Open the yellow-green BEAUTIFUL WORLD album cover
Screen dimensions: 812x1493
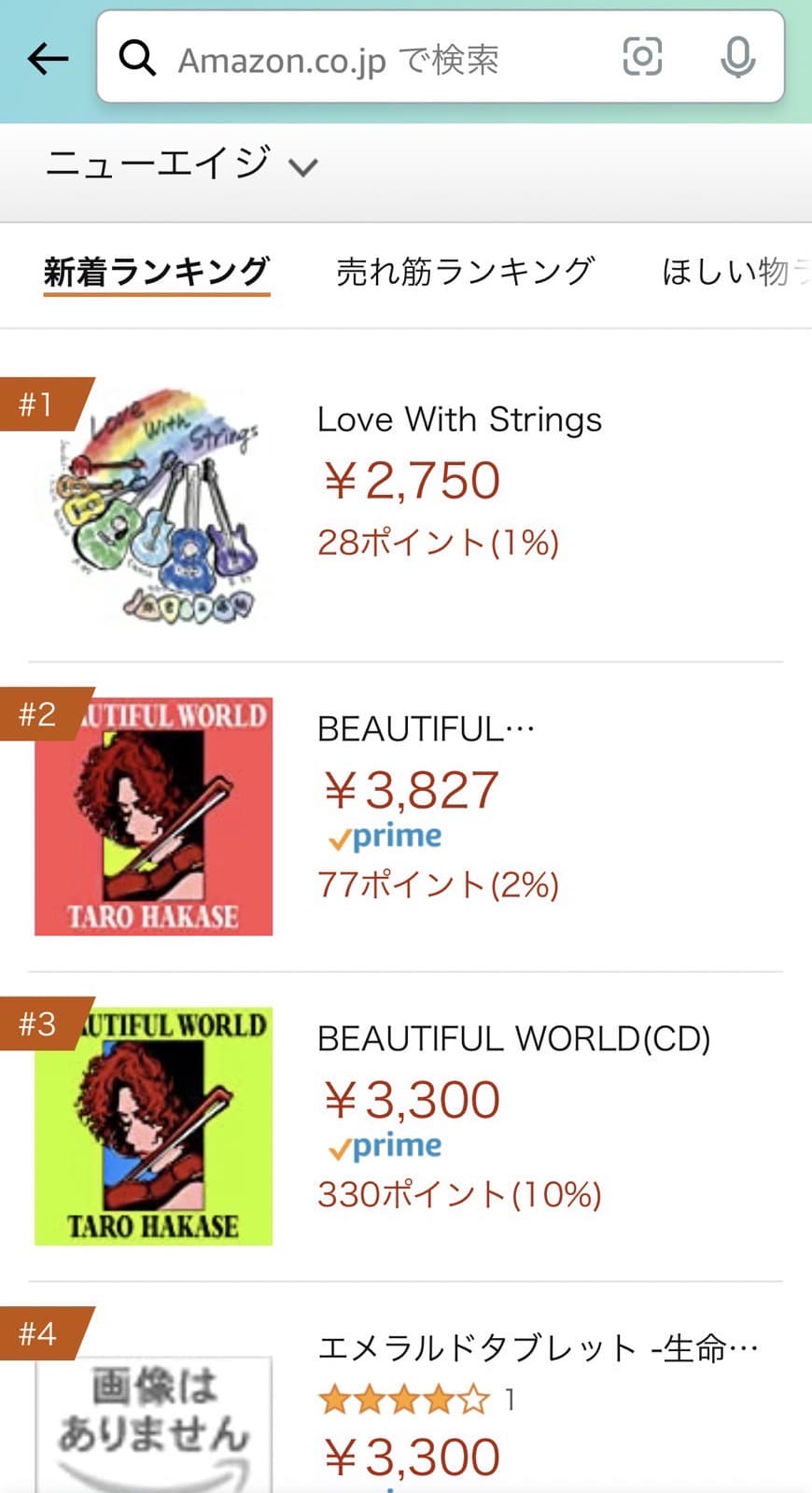coord(154,1126)
